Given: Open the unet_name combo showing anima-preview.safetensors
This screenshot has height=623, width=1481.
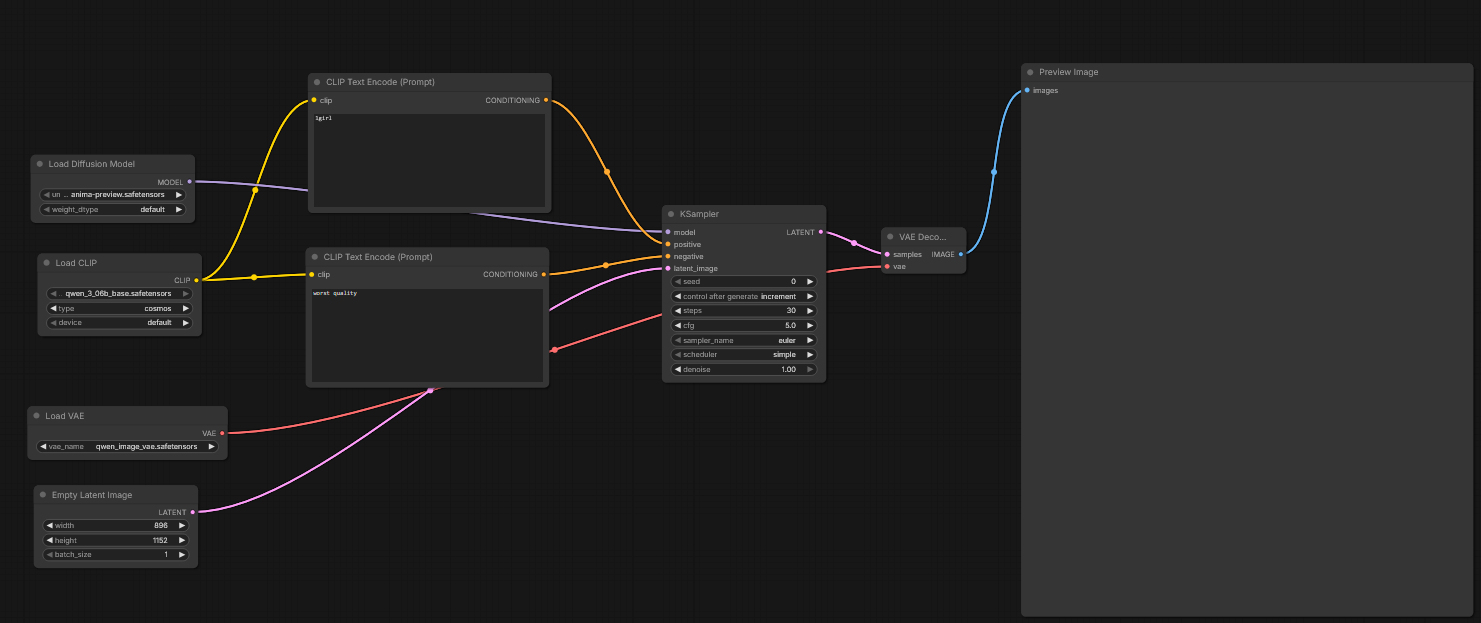Looking at the screenshot, I should click(113, 195).
